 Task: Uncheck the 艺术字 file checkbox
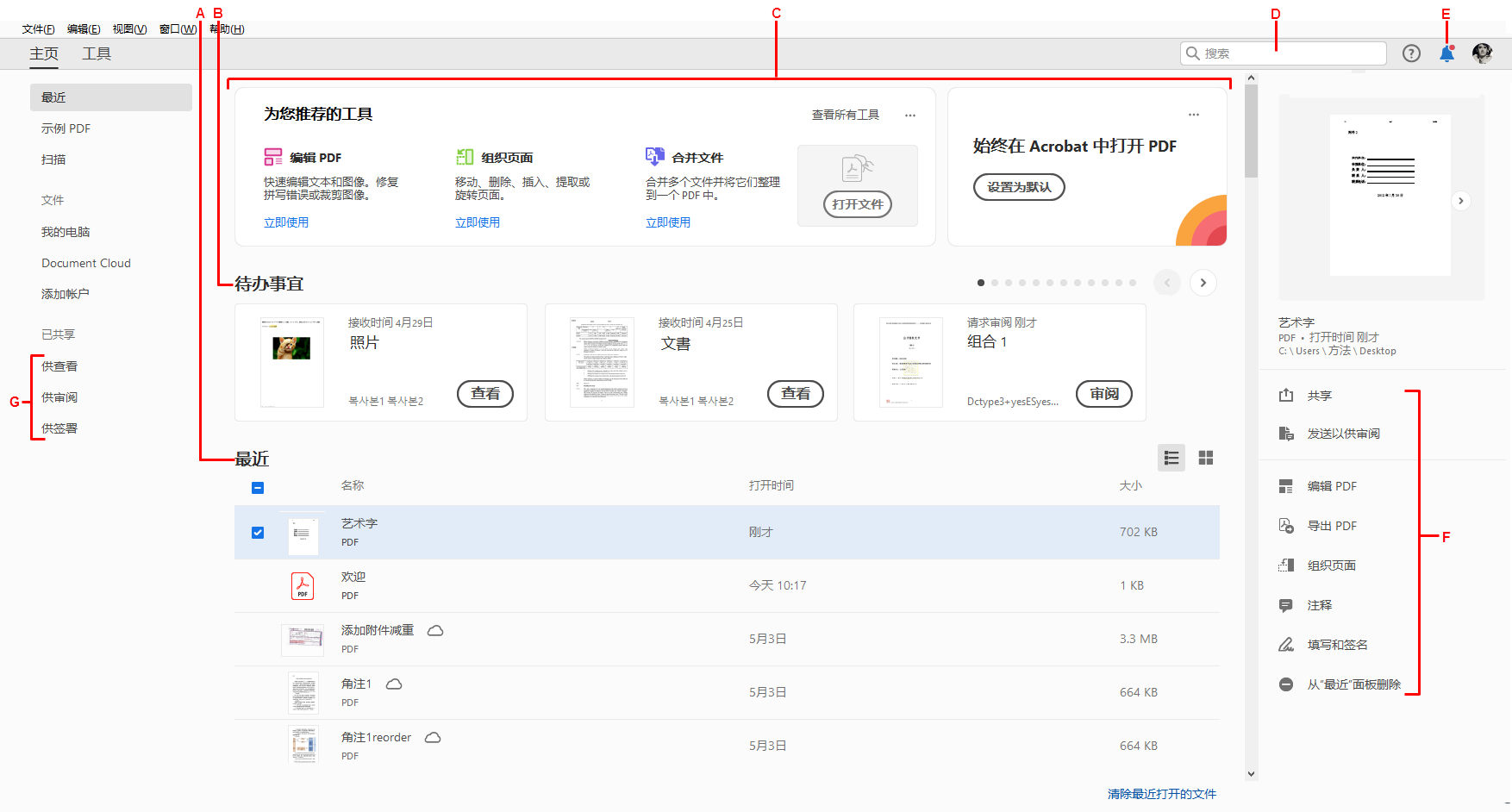click(x=258, y=533)
